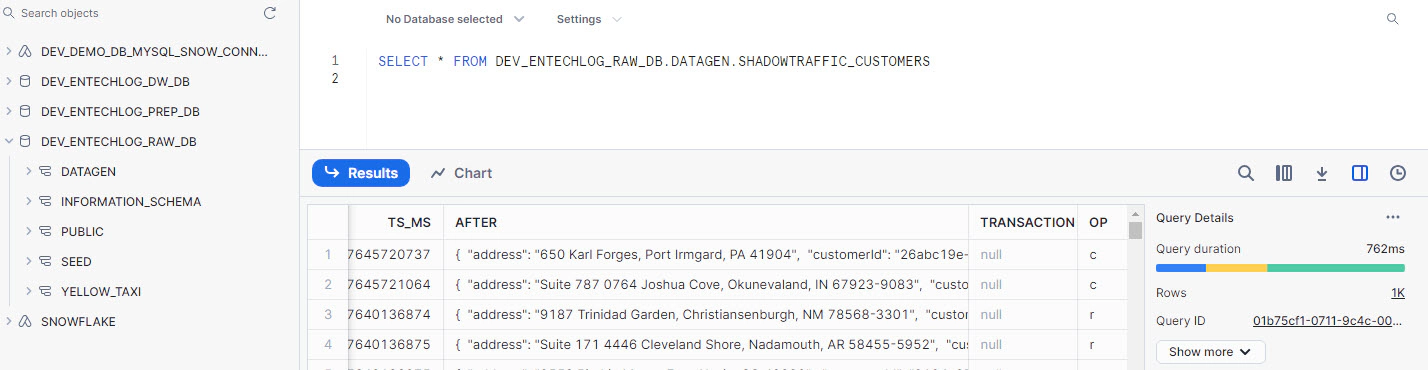Download results with the download icon

[x=1322, y=173]
